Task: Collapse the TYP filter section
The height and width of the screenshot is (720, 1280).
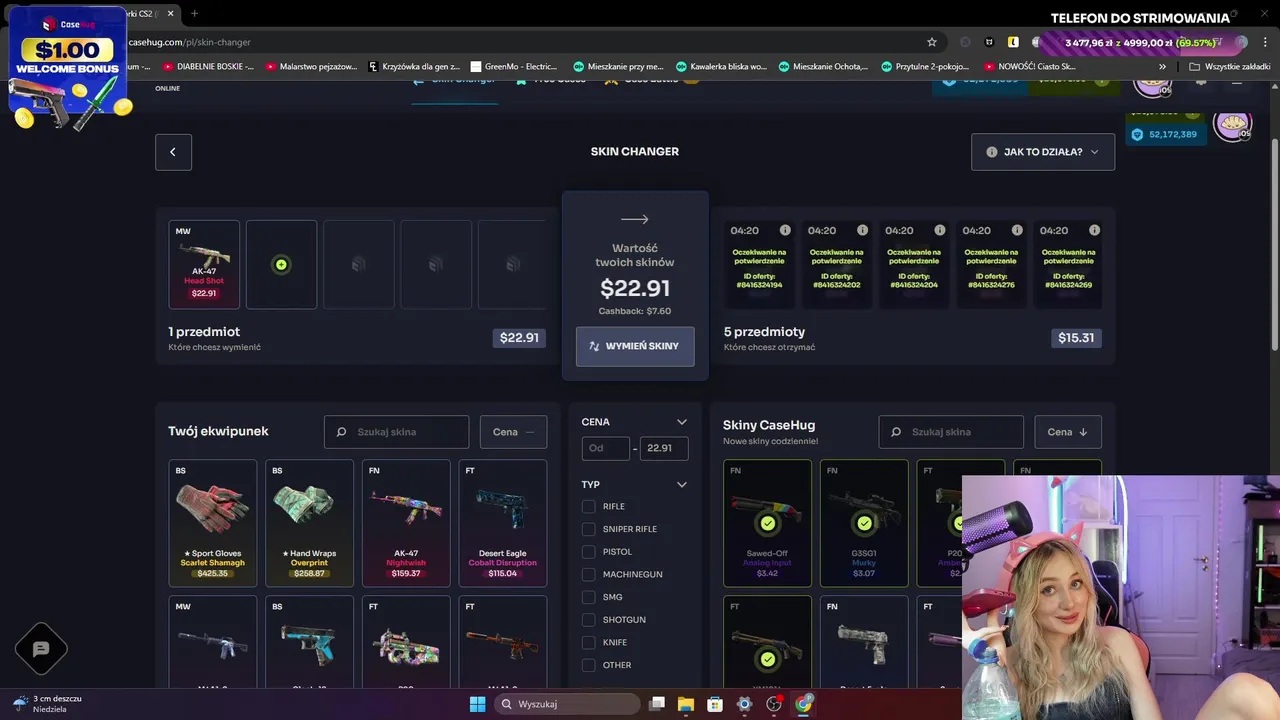Action: click(682, 485)
